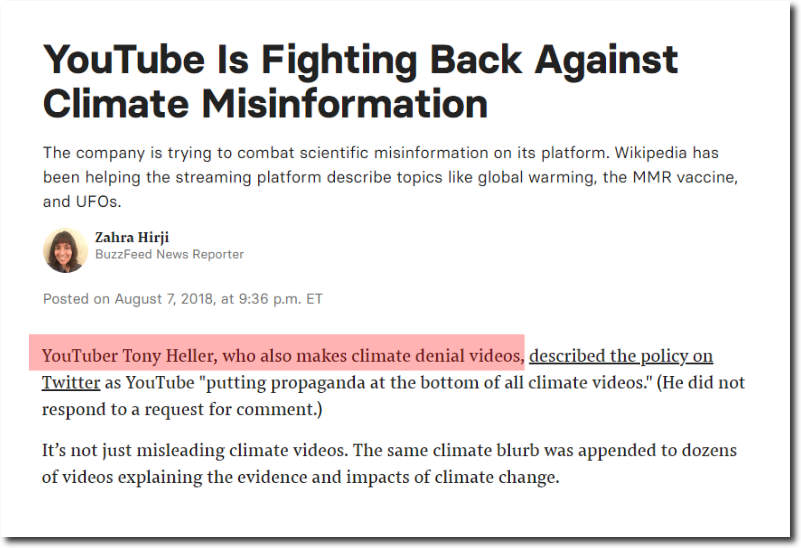Click 'and UFOs.' in the subheading
801x548 pixels.
coord(82,202)
